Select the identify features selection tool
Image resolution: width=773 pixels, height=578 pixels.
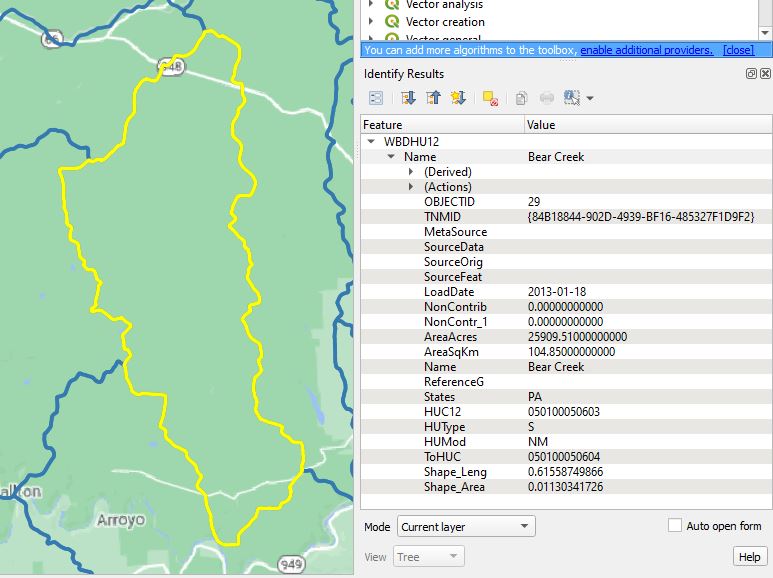572,98
